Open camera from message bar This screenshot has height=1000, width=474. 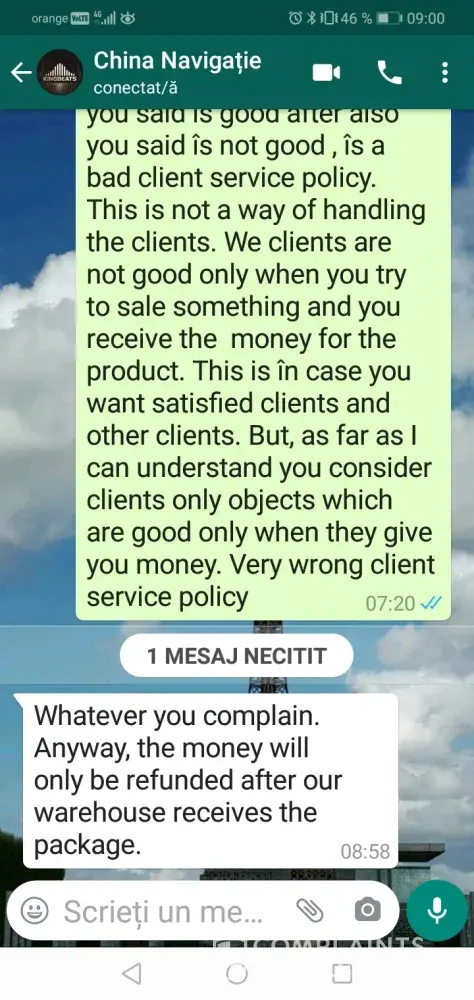(x=367, y=909)
